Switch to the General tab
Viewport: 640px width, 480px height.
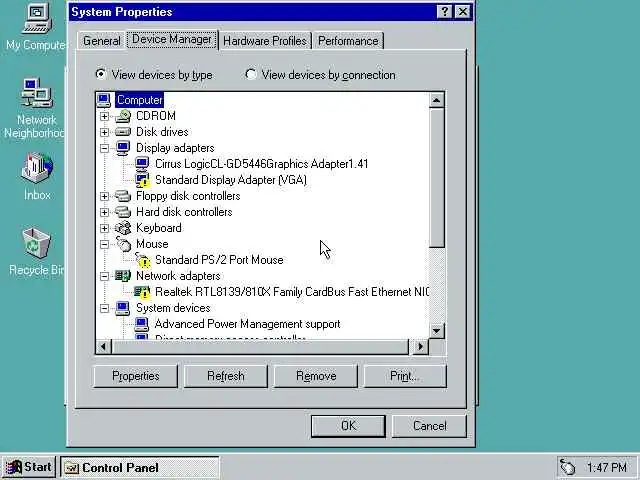click(102, 41)
